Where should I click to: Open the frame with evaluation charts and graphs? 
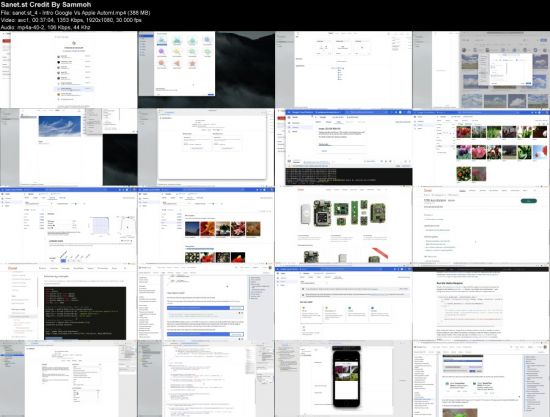click(68, 225)
